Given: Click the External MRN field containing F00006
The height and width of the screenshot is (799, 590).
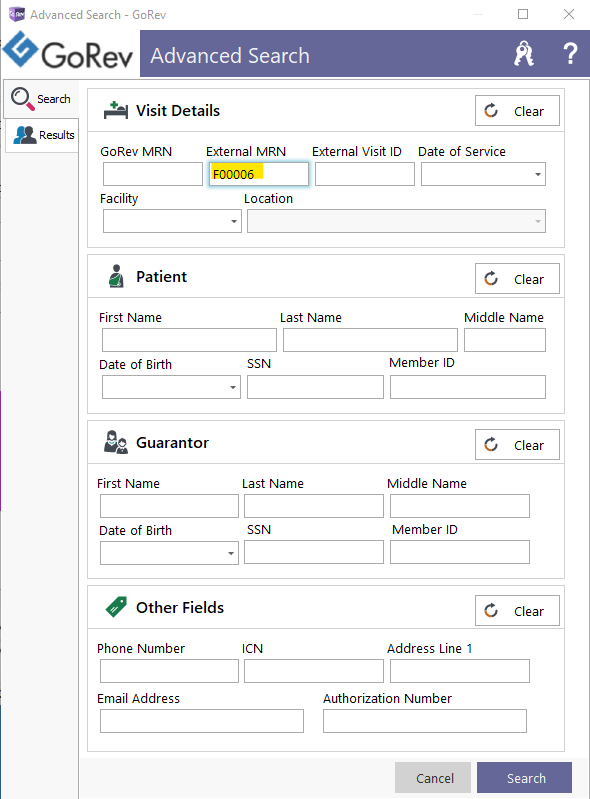Looking at the screenshot, I should click(x=259, y=174).
